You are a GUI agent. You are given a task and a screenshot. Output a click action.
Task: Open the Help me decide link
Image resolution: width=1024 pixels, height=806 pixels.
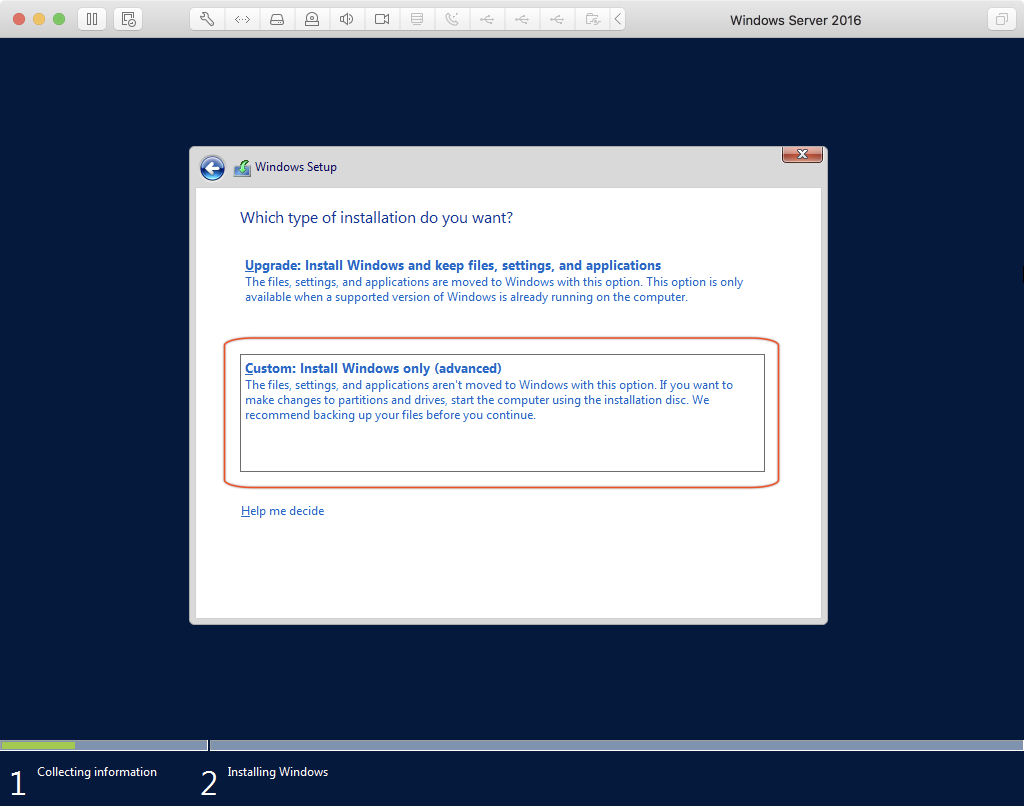[282, 511]
